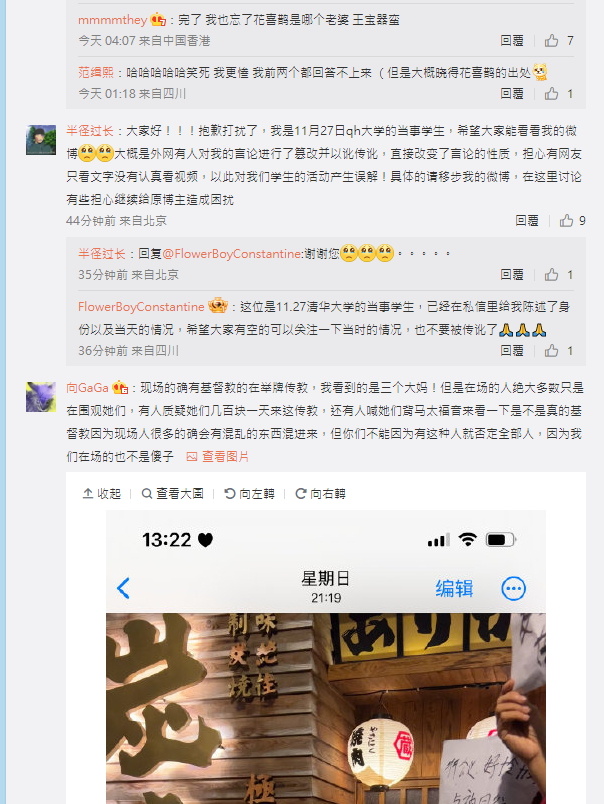Reply to 半径过长's main comment via 回覆
The width and height of the screenshot is (604, 804).
pyautogui.click(x=527, y=220)
